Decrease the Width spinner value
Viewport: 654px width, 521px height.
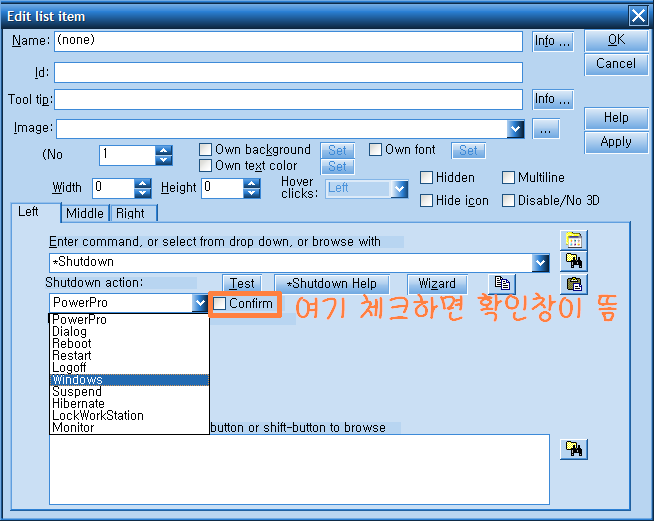pyautogui.click(x=143, y=193)
